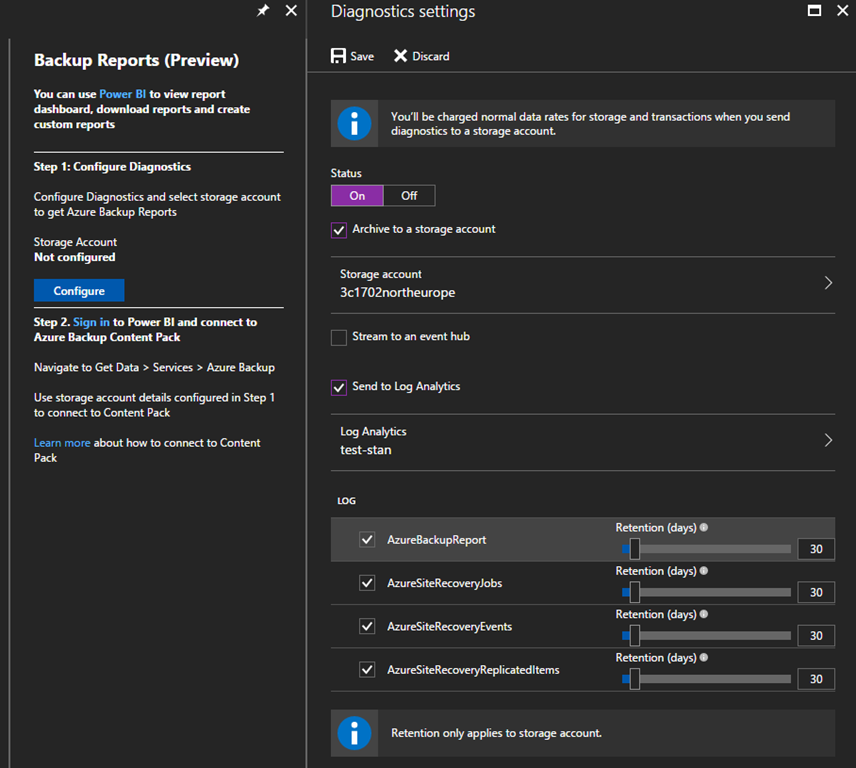Click info icon beside AzureSiteRecoveryJobs retention
856x768 pixels.
pyautogui.click(x=703, y=571)
